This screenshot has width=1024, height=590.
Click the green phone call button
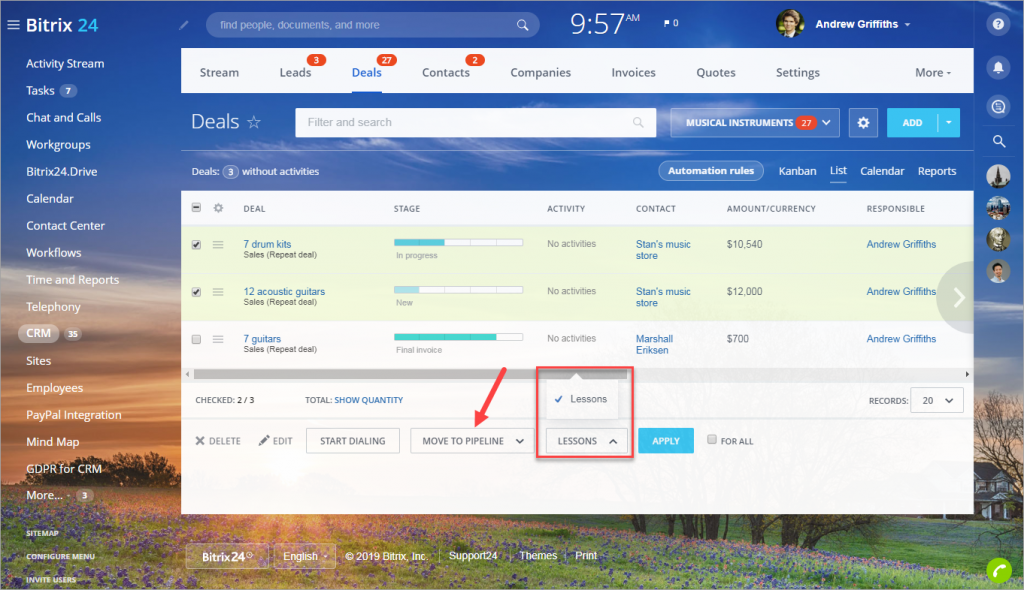(x=999, y=570)
